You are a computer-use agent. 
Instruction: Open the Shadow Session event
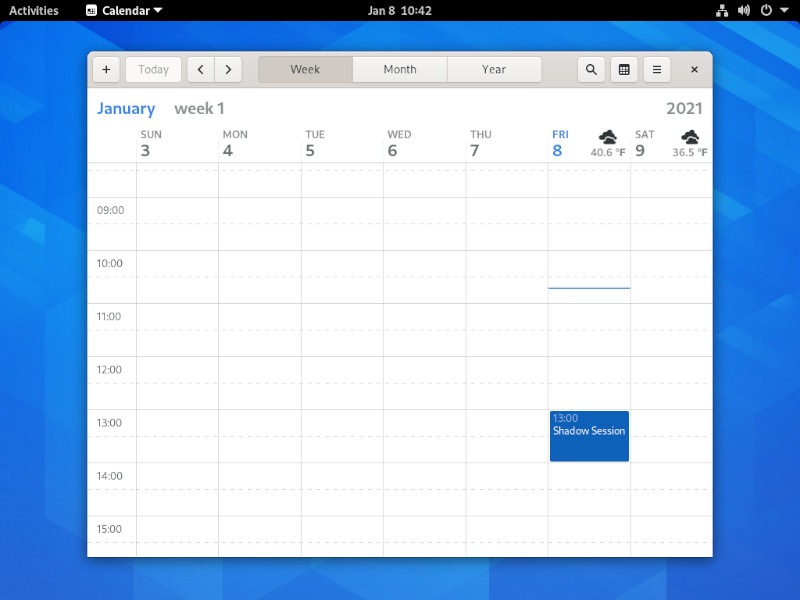pyautogui.click(x=588, y=435)
